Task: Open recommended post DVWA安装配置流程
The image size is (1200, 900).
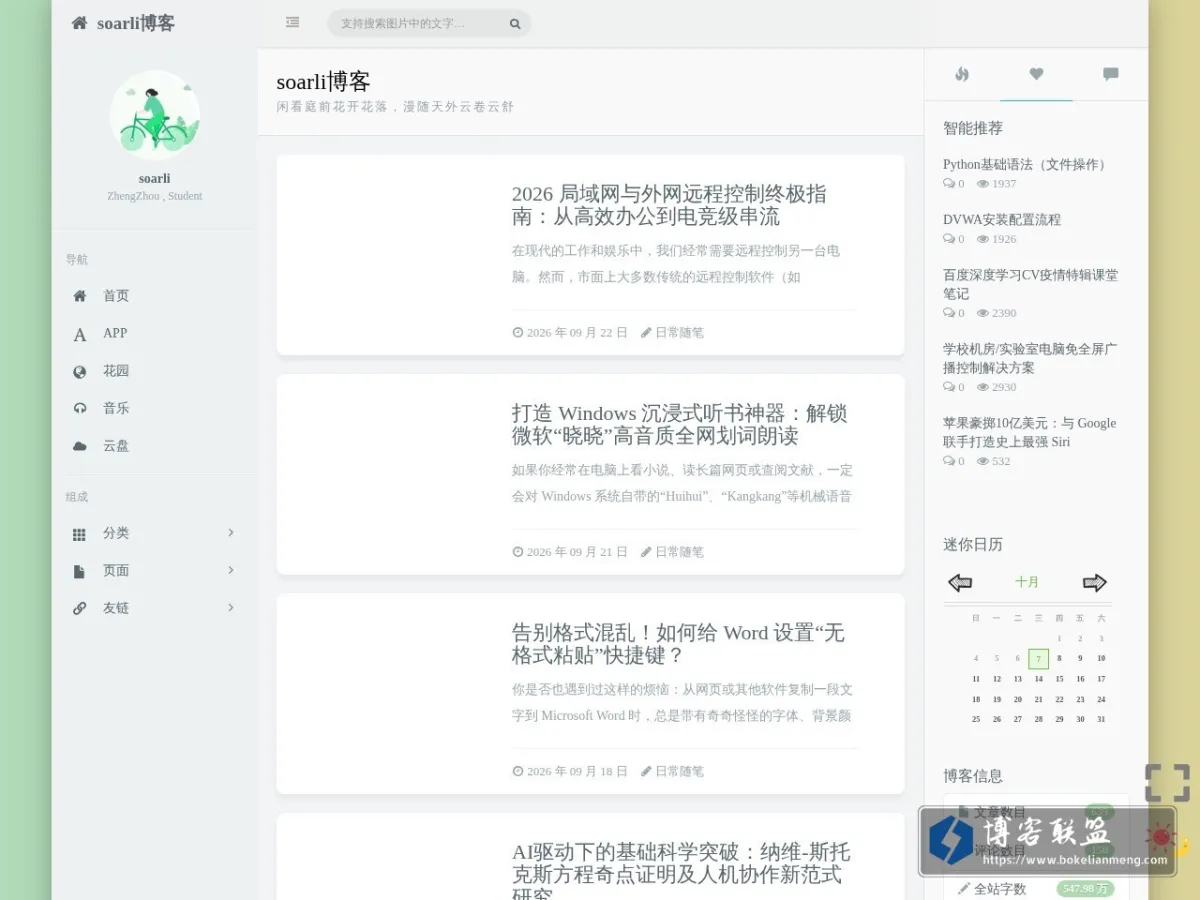Action: click(1002, 220)
